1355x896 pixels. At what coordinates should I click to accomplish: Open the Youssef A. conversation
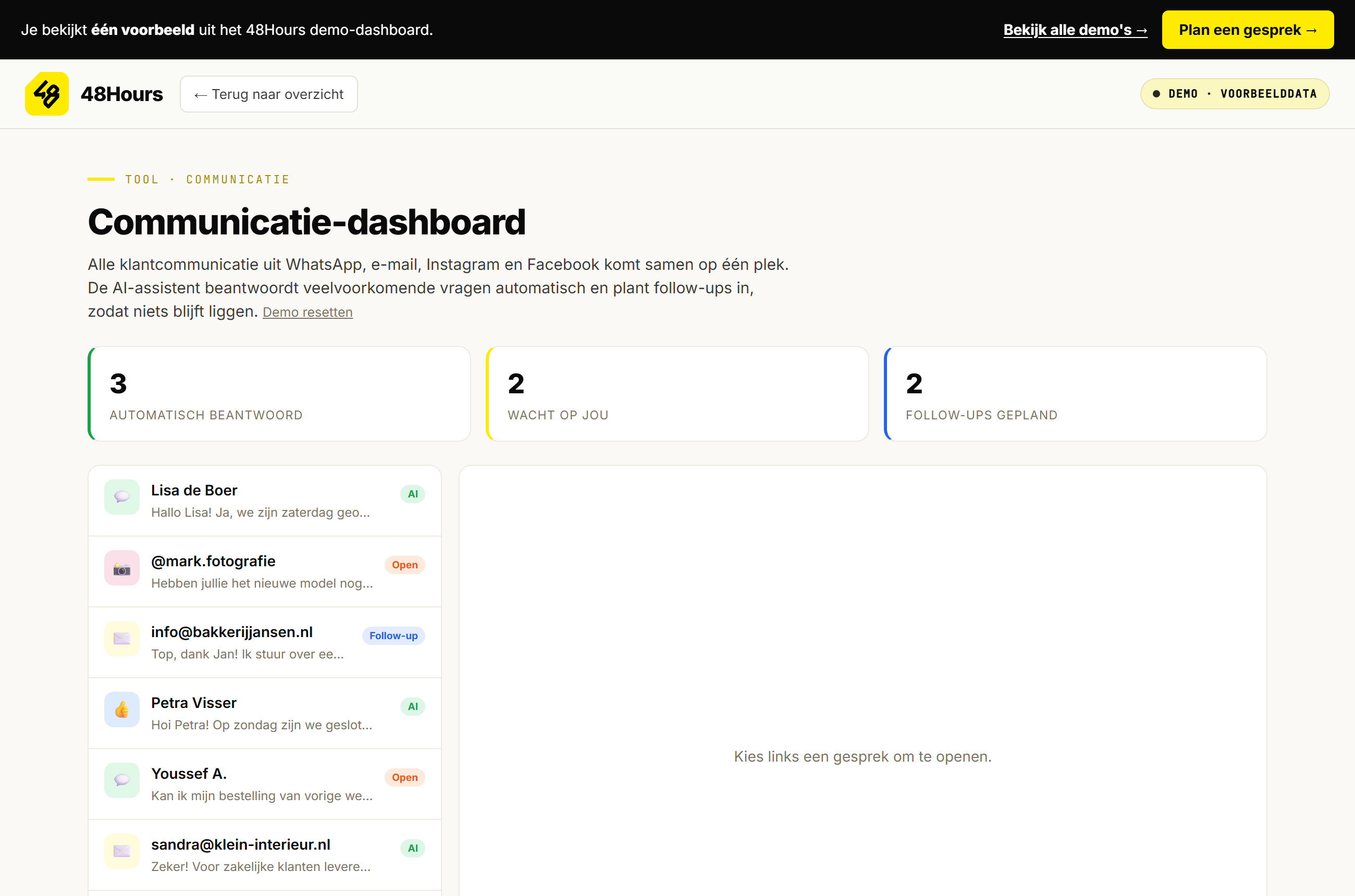[265, 784]
